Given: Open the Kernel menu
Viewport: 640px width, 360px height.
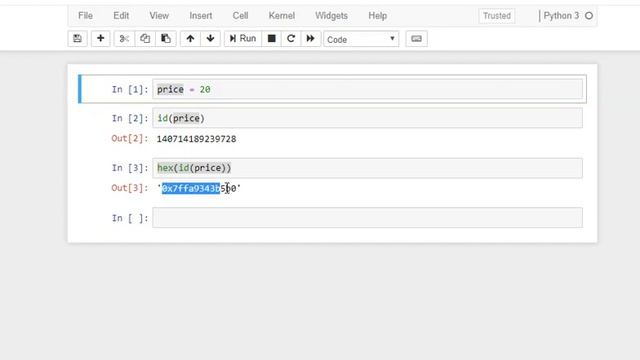Looking at the screenshot, I should (282, 16).
